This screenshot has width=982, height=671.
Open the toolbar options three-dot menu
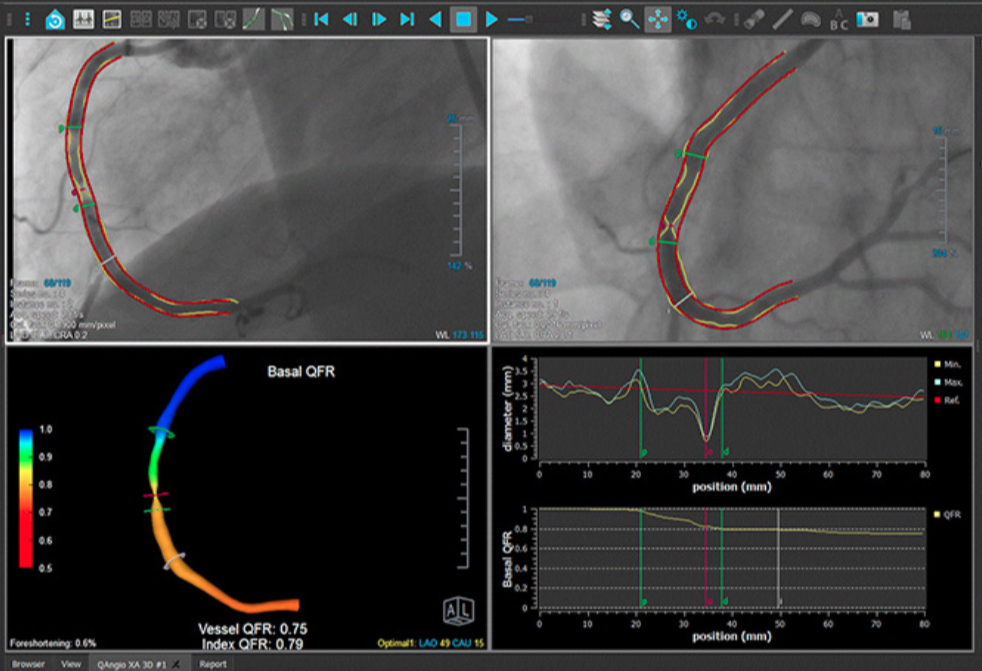[x=27, y=19]
